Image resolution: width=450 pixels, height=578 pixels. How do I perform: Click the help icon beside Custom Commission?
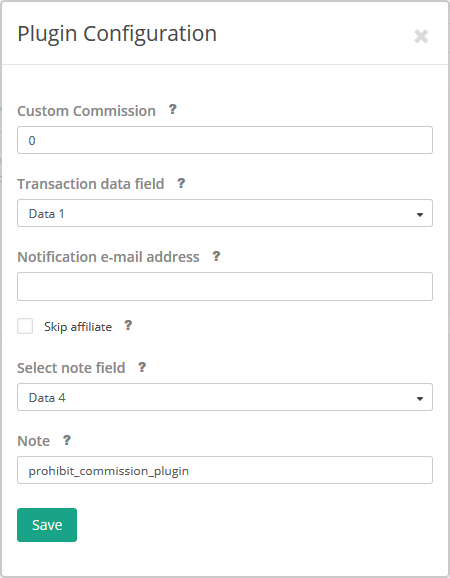pyautogui.click(x=172, y=109)
